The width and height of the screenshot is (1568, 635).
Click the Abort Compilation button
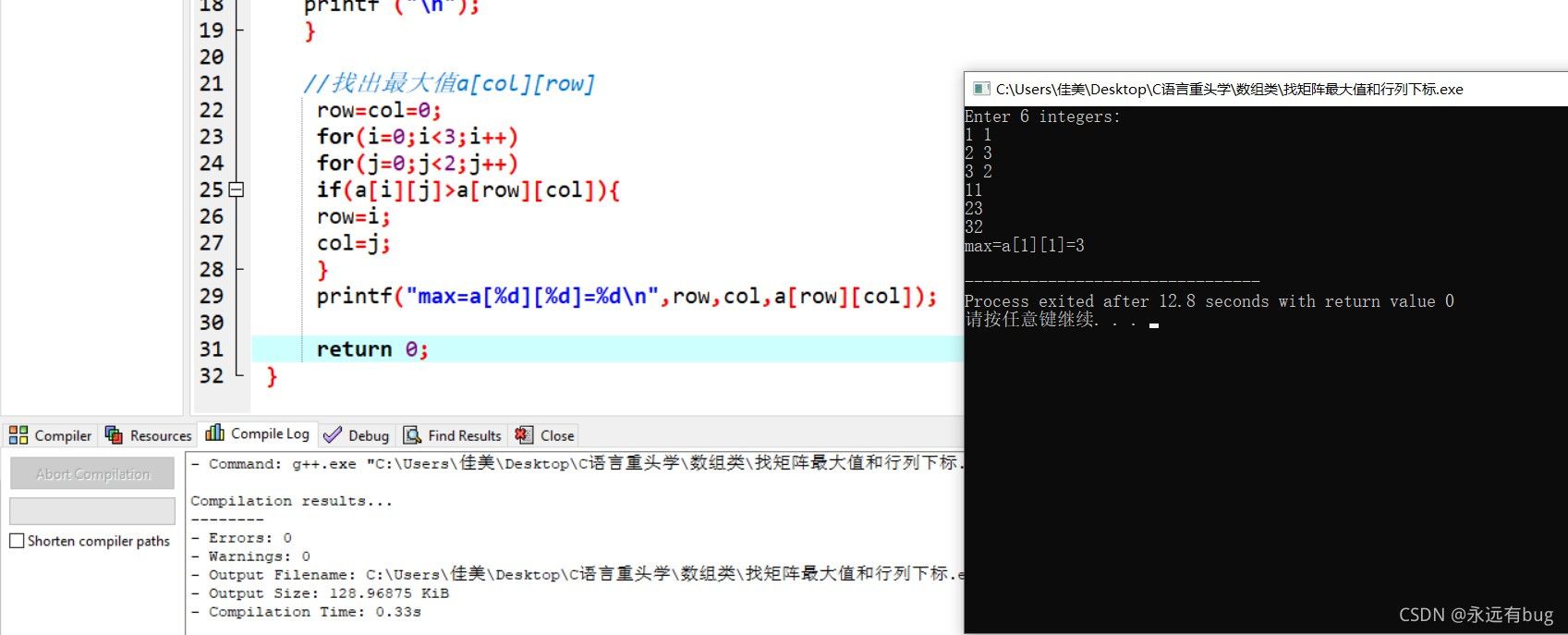[x=92, y=473]
